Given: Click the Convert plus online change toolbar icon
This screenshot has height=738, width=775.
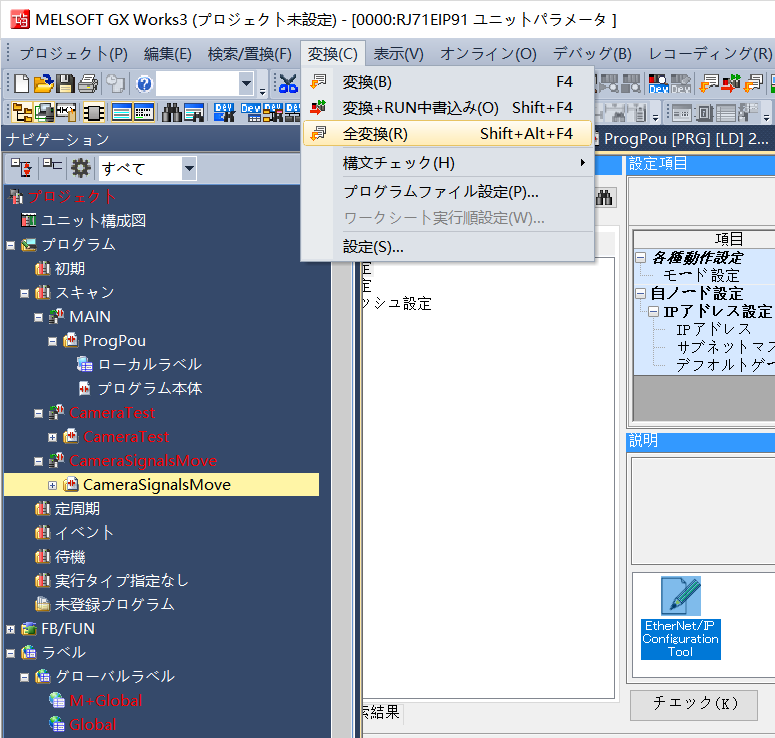Looking at the screenshot, I should pos(731,84).
